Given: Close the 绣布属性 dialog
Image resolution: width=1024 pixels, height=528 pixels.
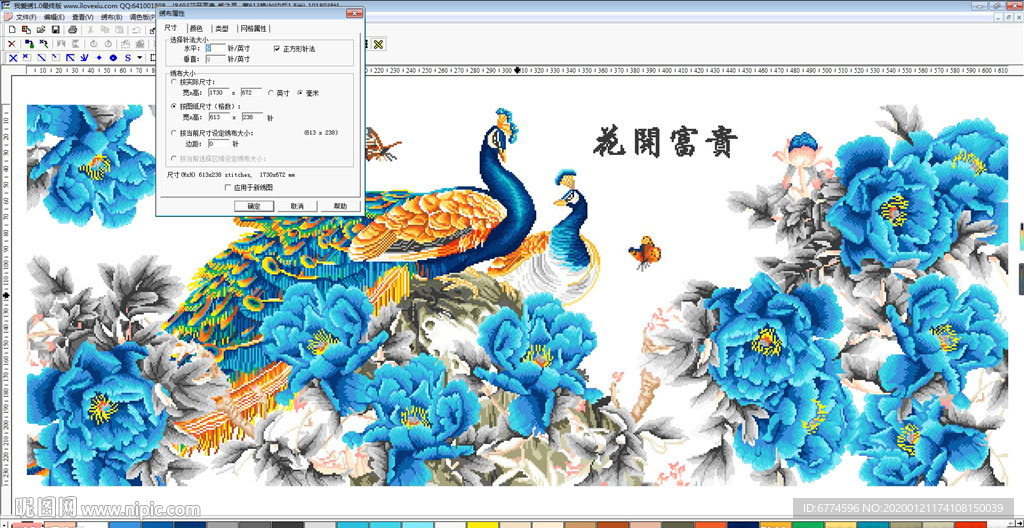Looking at the screenshot, I should pyautogui.click(x=355, y=13).
